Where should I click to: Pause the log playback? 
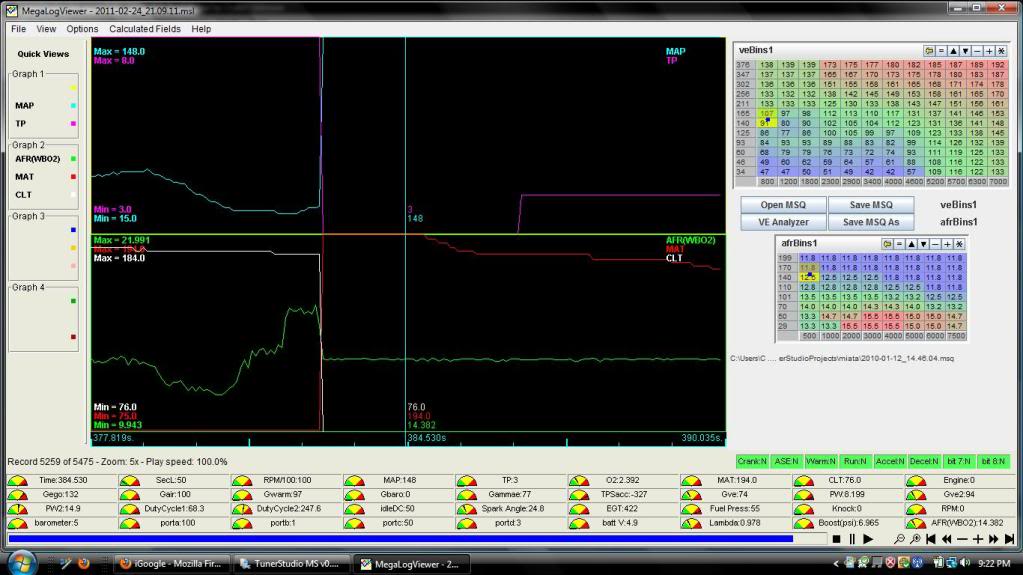pyautogui.click(x=852, y=539)
